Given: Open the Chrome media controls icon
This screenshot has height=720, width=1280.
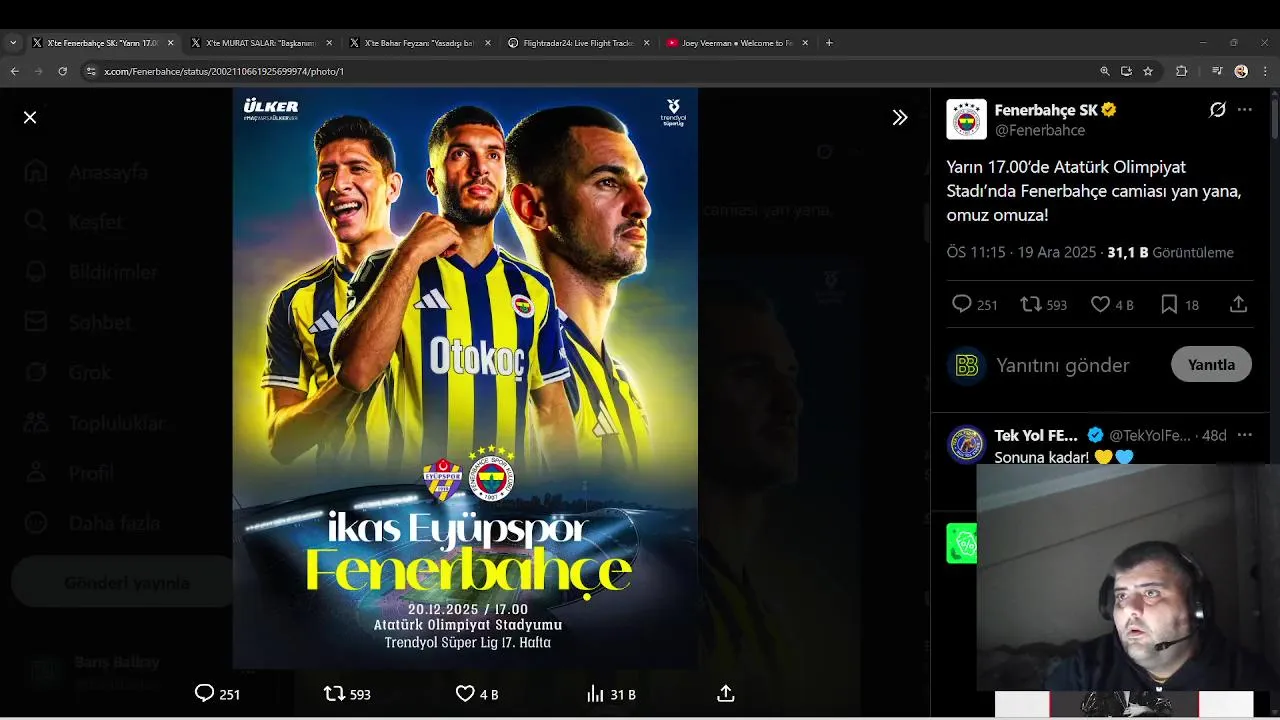Looking at the screenshot, I should (1217, 71).
